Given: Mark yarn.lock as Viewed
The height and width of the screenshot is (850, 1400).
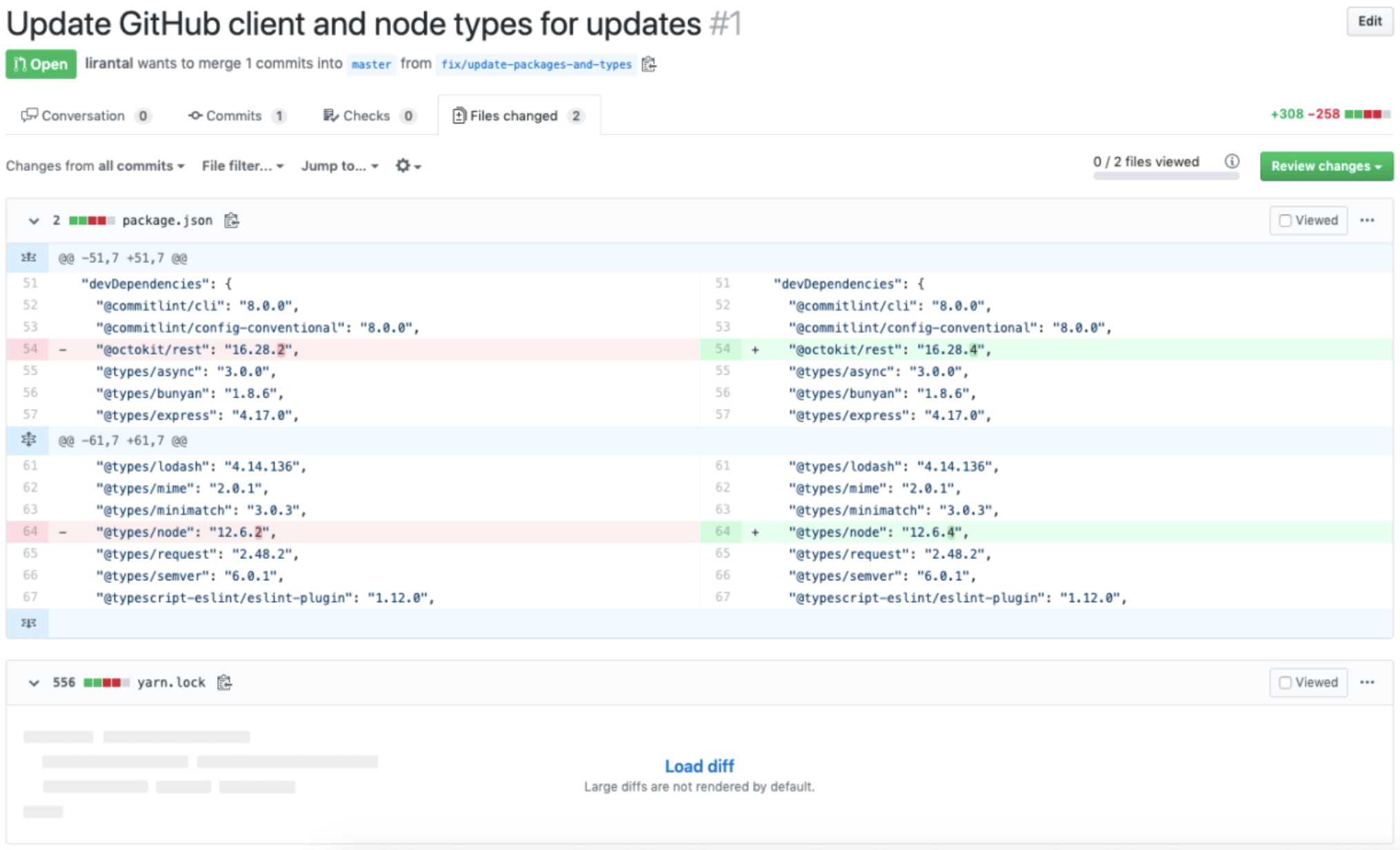Looking at the screenshot, I should pyautogui.click(x=1285, y=682).
